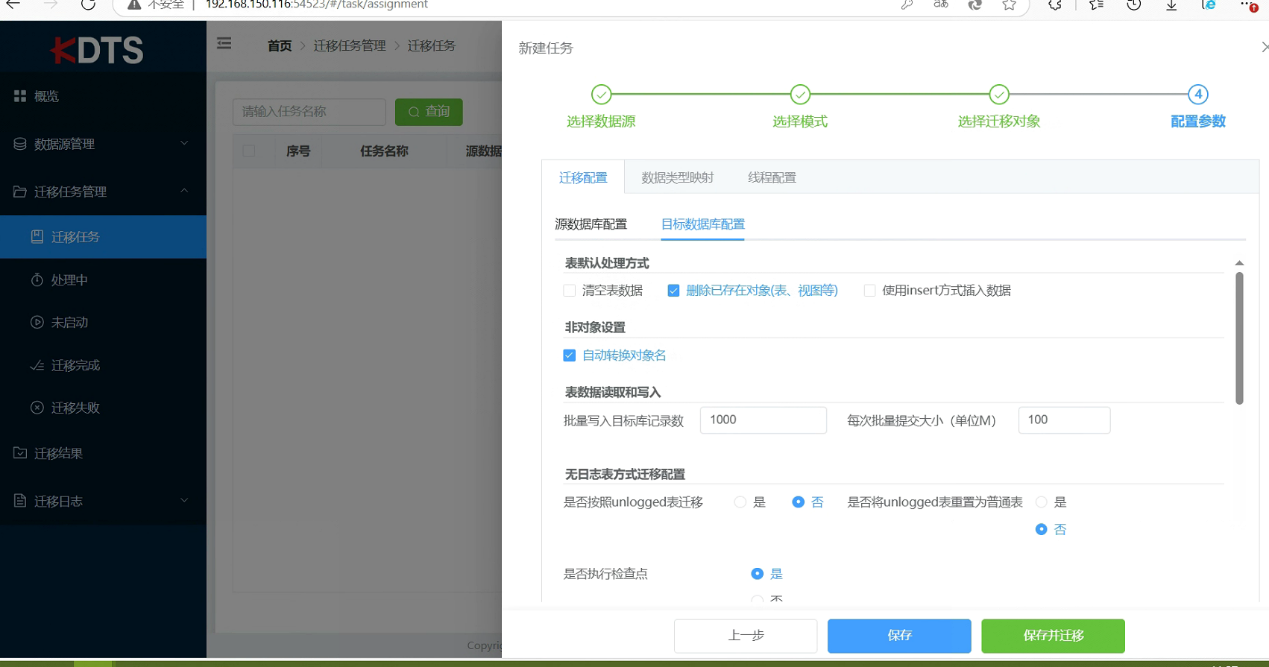Click the 保存并迁移 button
1269x667 pixels.
(x=1053, y=635)
